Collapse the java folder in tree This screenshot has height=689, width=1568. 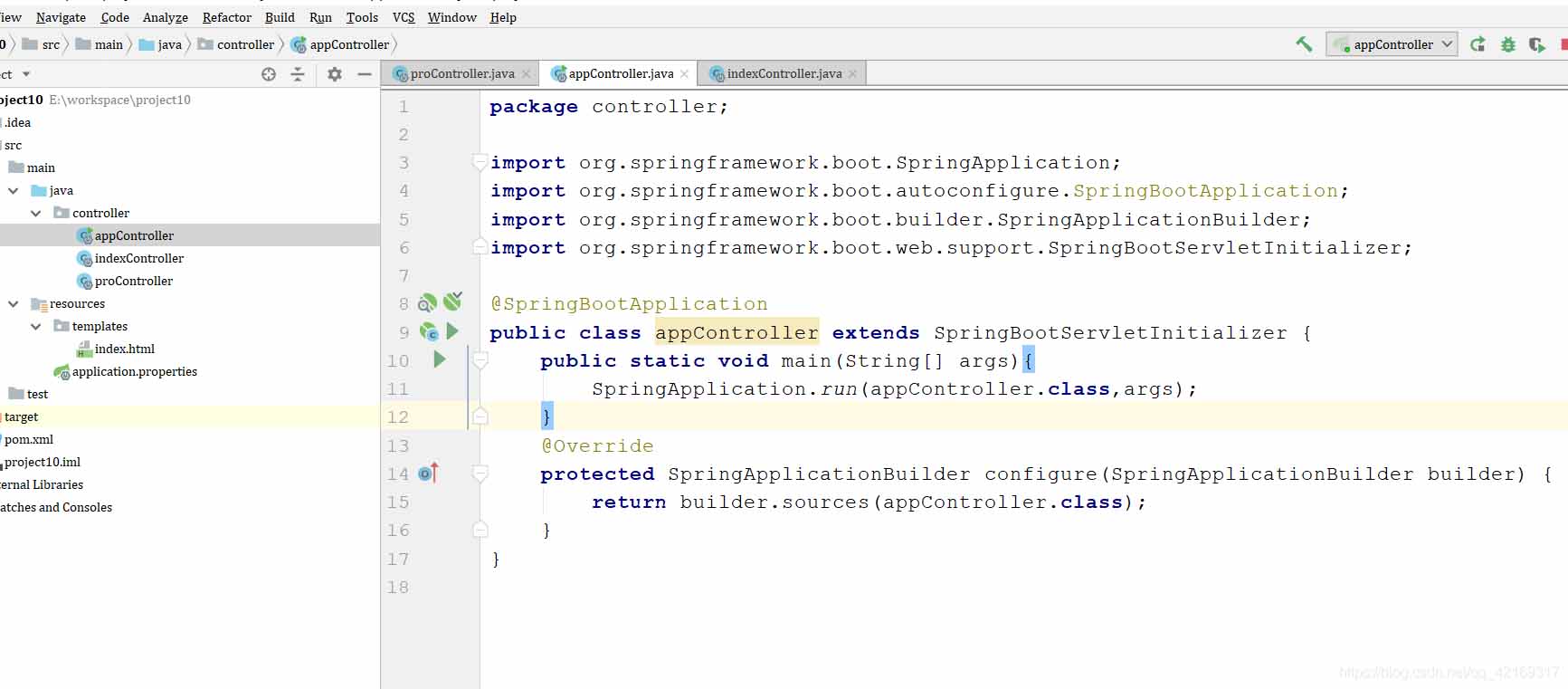click(14, 190)
